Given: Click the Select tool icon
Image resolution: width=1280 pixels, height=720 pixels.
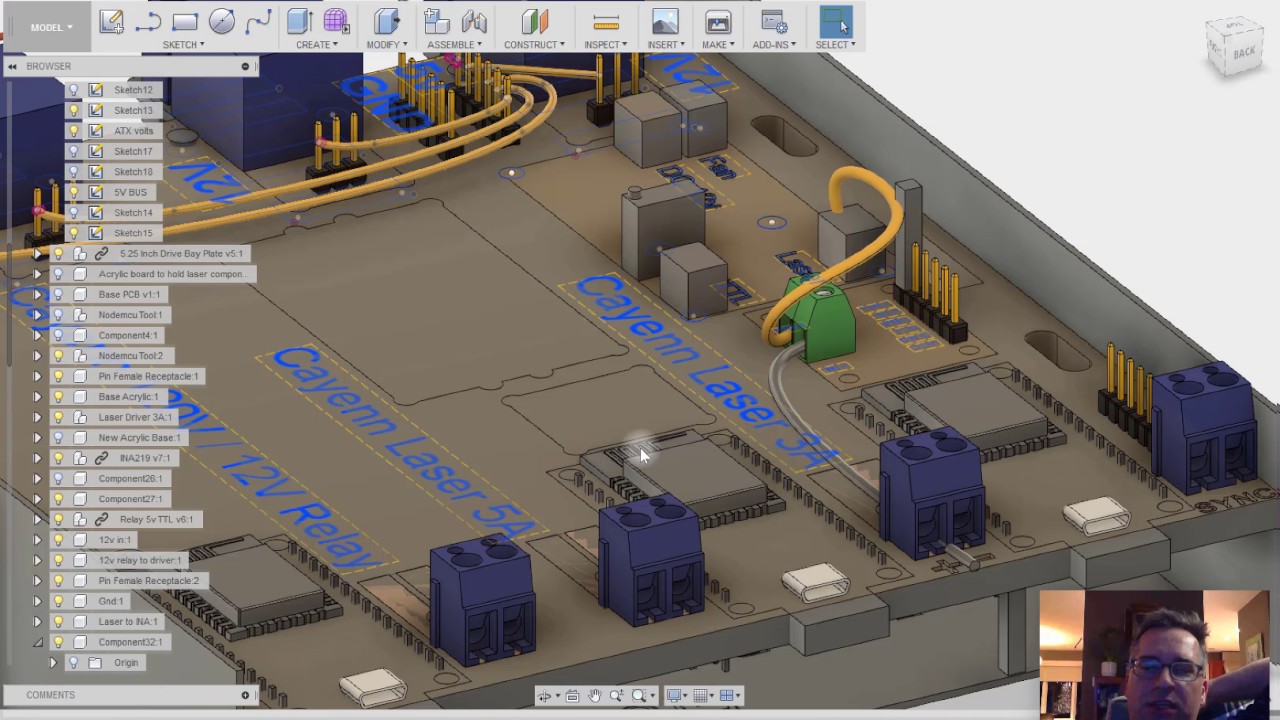Looking at the screenshot, I should click(x=835, y=21).
